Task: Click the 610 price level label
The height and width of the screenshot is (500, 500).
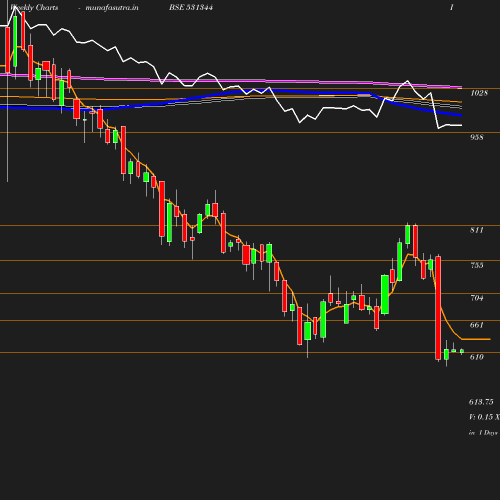Action: pos(477,357)
